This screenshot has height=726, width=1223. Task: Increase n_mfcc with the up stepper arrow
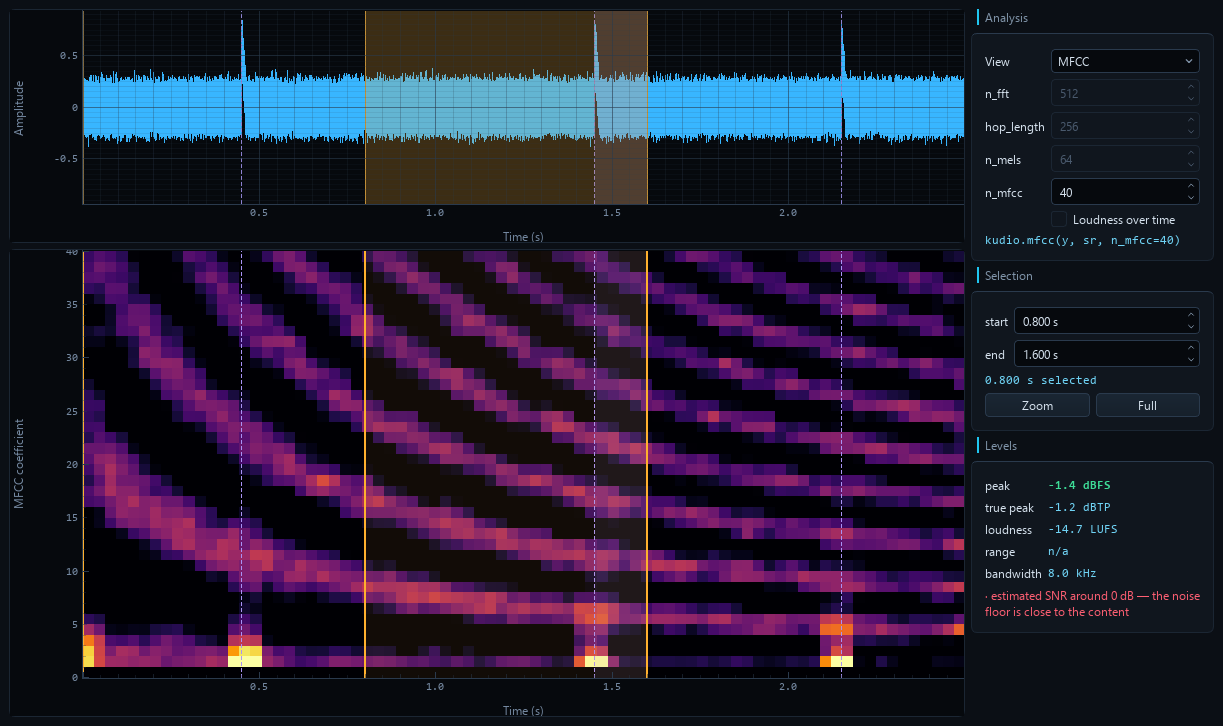tap(1190, 185)
